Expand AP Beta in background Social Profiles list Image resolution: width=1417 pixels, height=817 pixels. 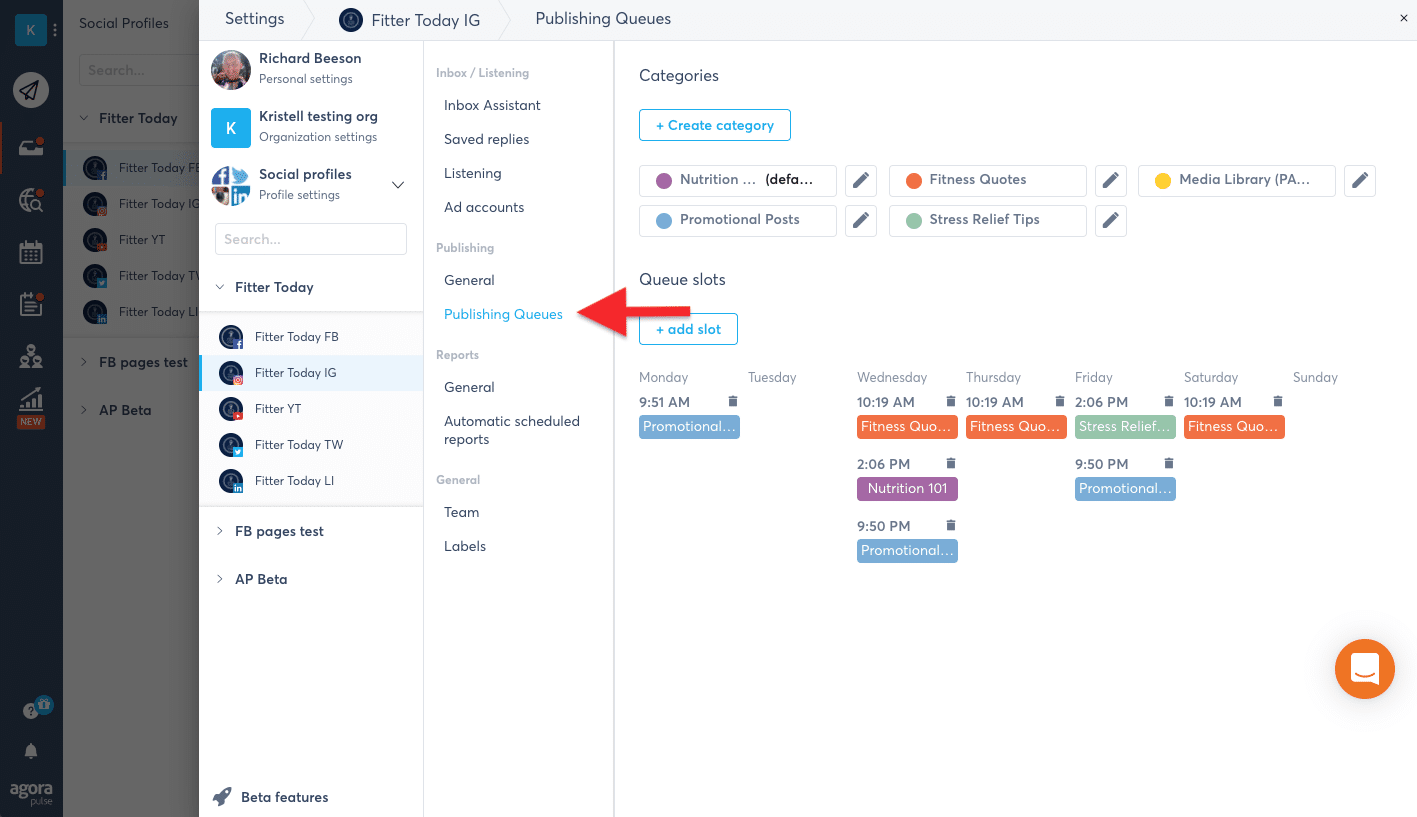click(84, 410)
